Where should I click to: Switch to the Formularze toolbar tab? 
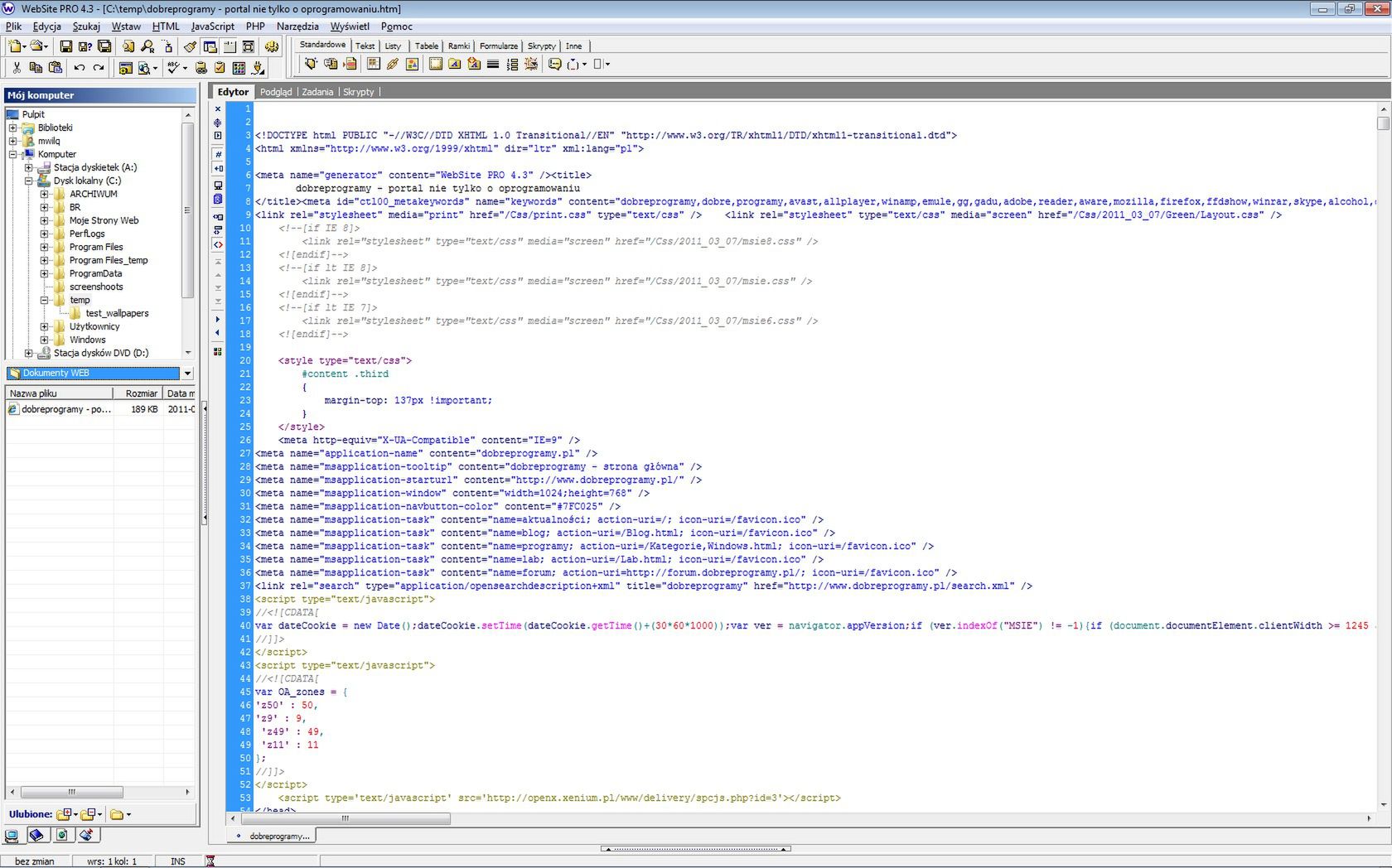coord(499,46)
